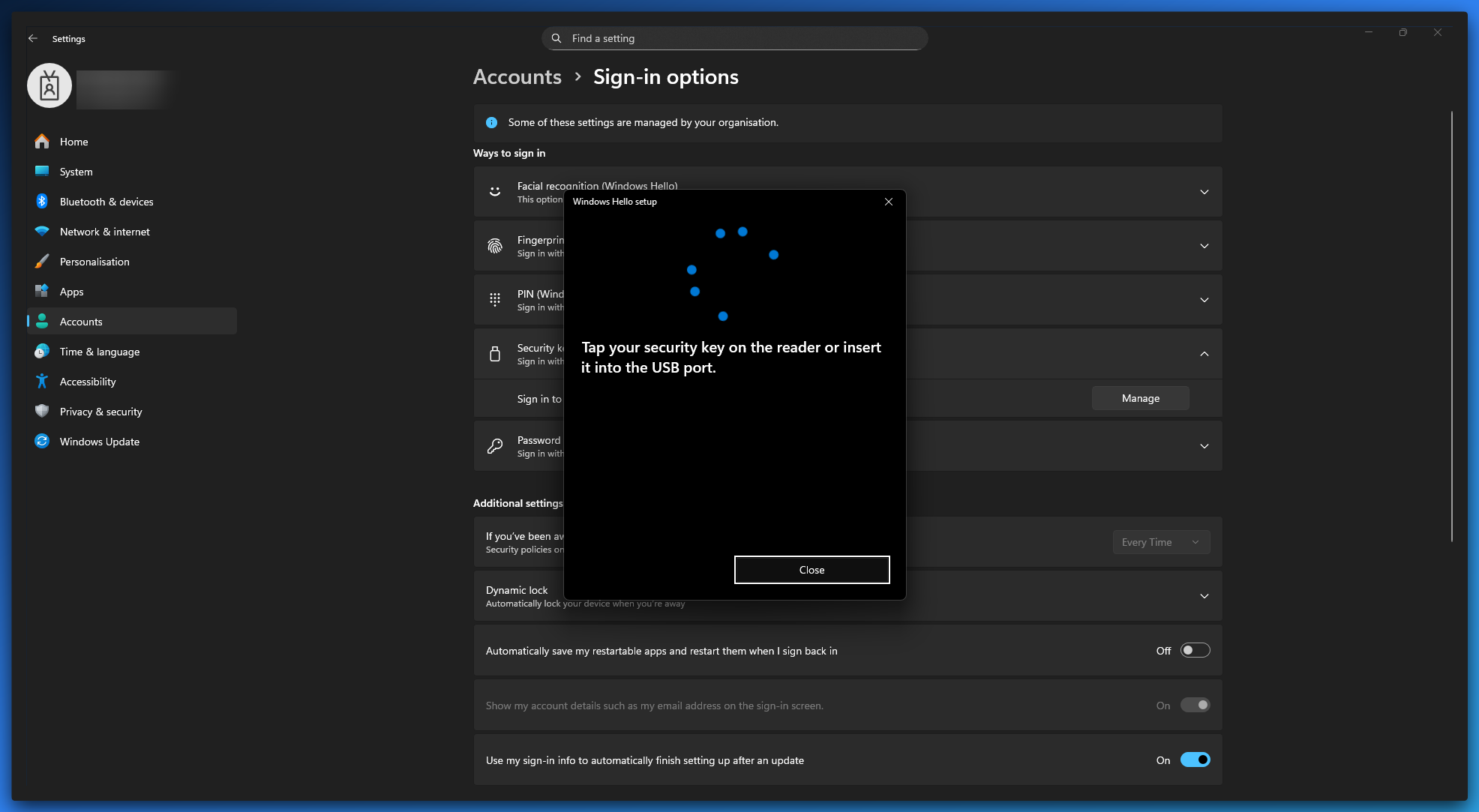1479x812 pixels.
Task: Click the Manage security key button
Action: [x=1140, y=398]
